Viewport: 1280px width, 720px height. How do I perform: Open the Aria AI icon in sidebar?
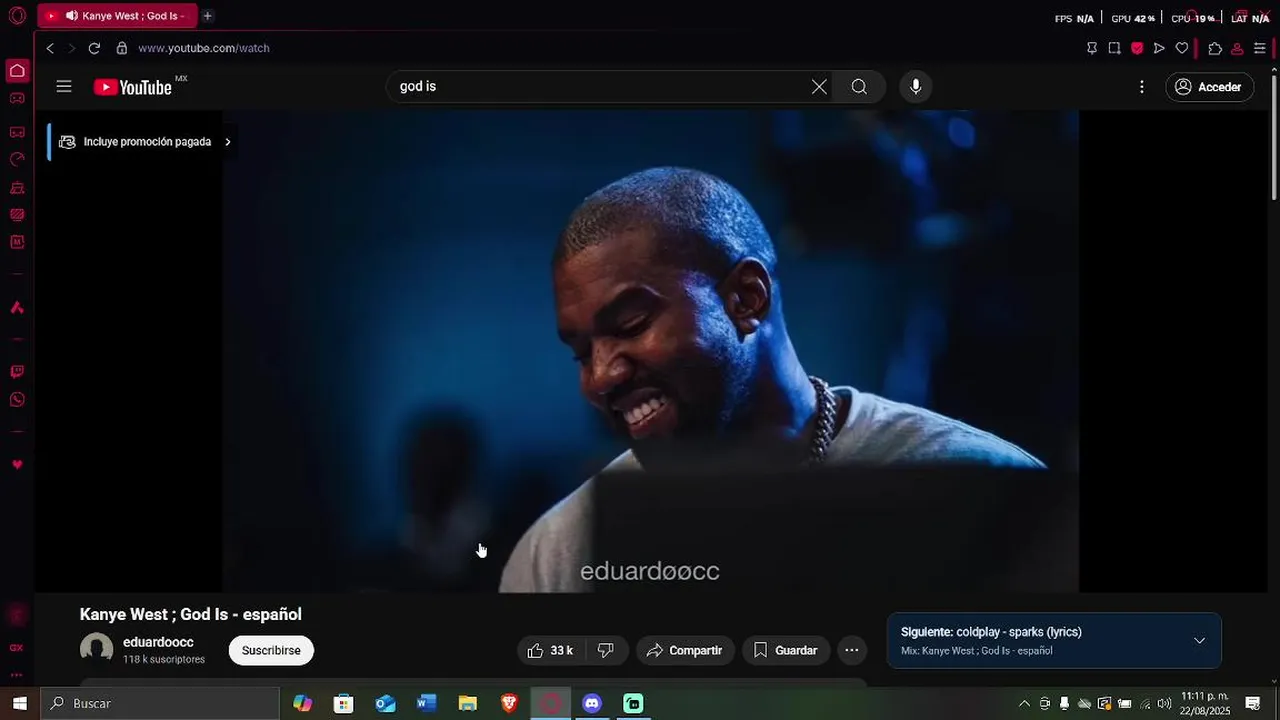coord(17,308)
